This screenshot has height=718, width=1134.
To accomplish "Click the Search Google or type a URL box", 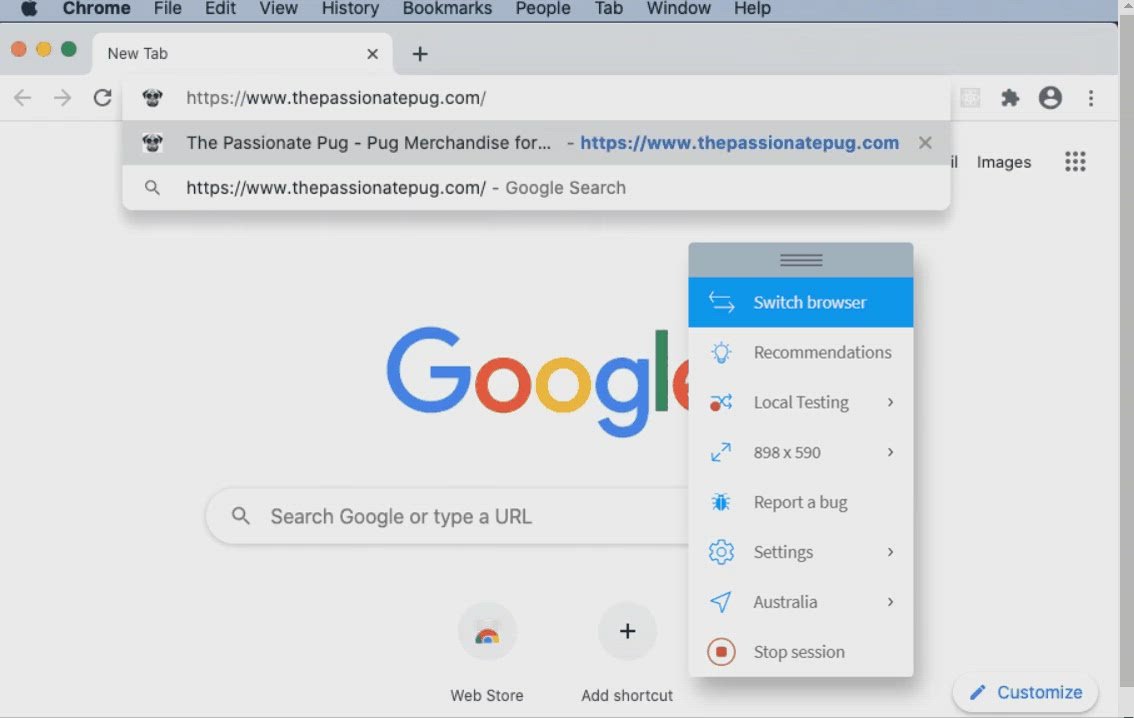I will (448, 516).
